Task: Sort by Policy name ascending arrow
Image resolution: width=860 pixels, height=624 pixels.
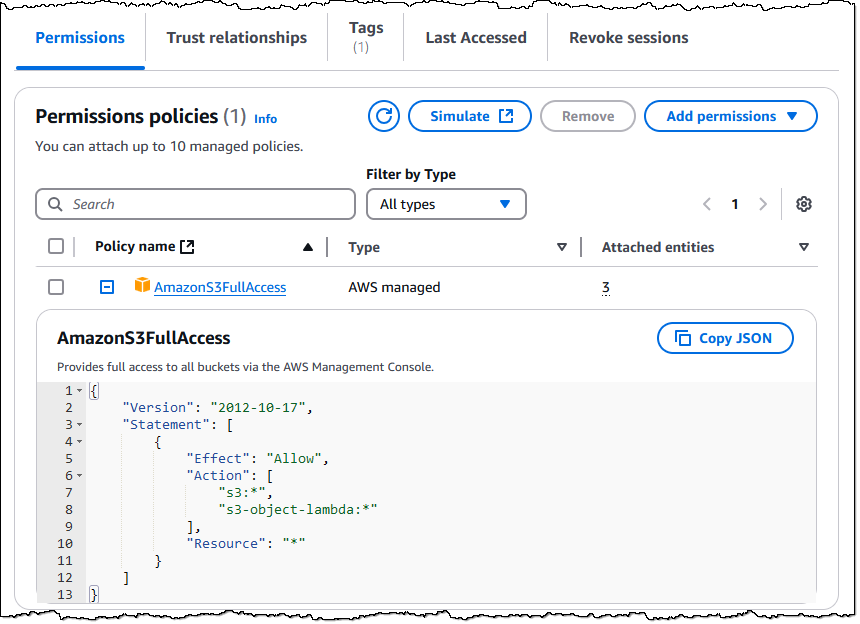Action: pyautogui.click(x=308, y=247)
